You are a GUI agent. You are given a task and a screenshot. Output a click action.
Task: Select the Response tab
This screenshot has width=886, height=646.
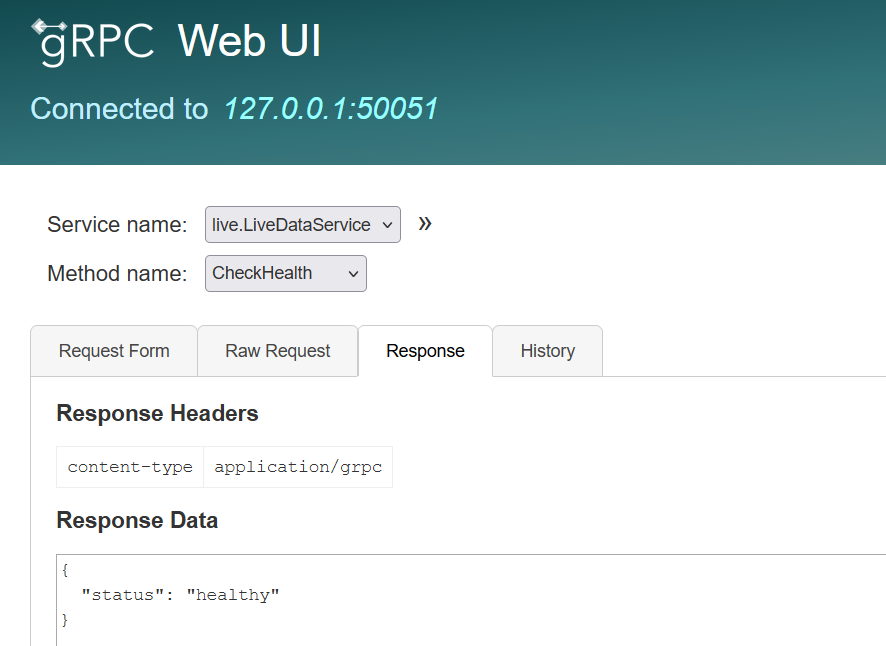click(x=425, y=351)
